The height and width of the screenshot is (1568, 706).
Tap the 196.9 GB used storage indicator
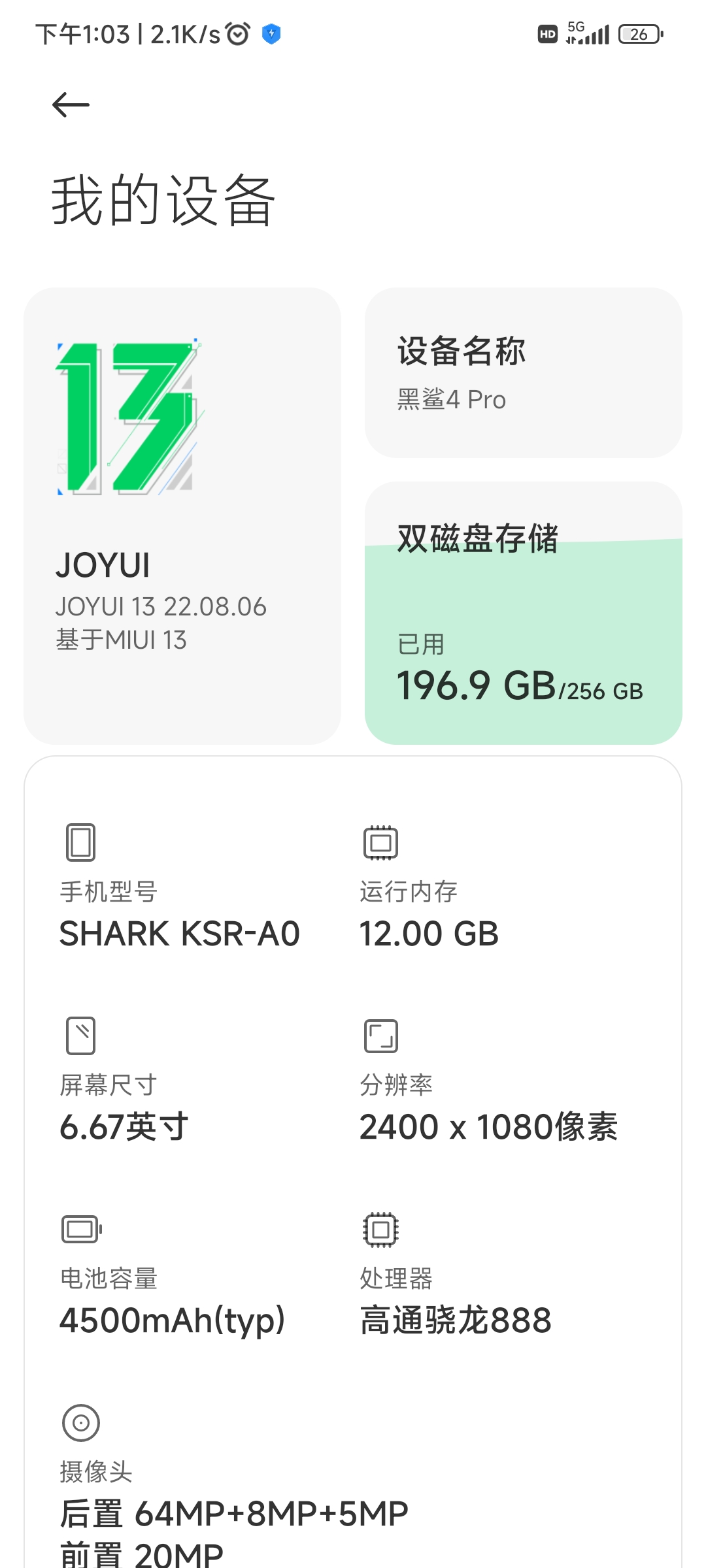[x=520, y=686]
